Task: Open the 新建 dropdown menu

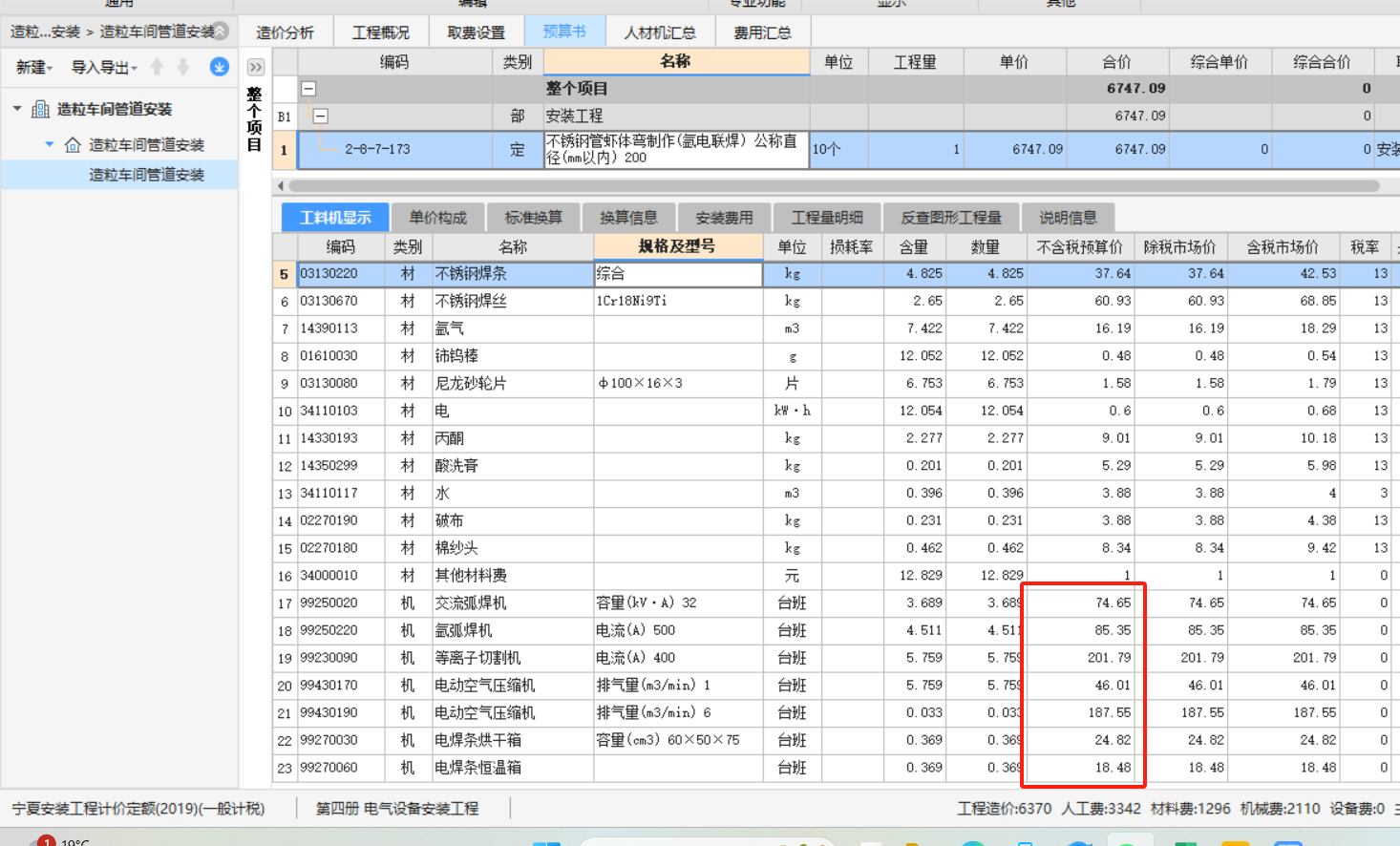Action: pos(34,67)
